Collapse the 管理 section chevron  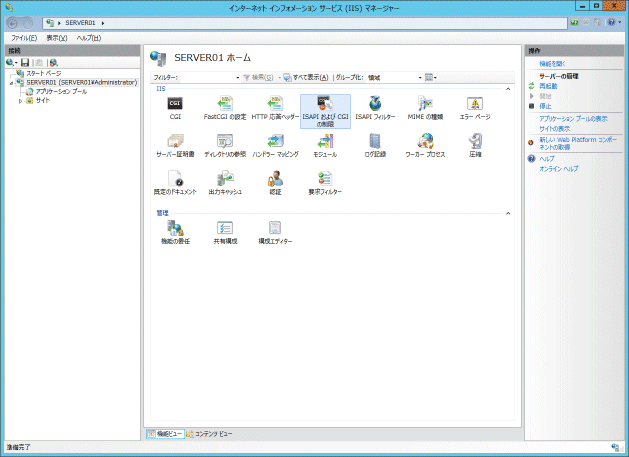(508, 213)
